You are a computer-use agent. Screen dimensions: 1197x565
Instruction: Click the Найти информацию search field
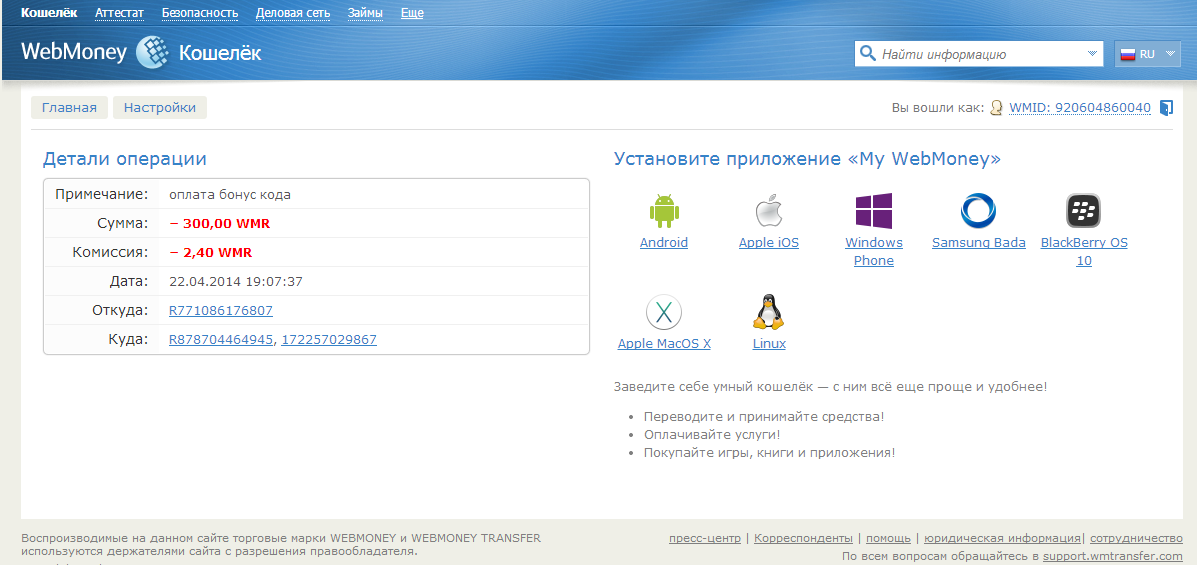pos(980,54)
